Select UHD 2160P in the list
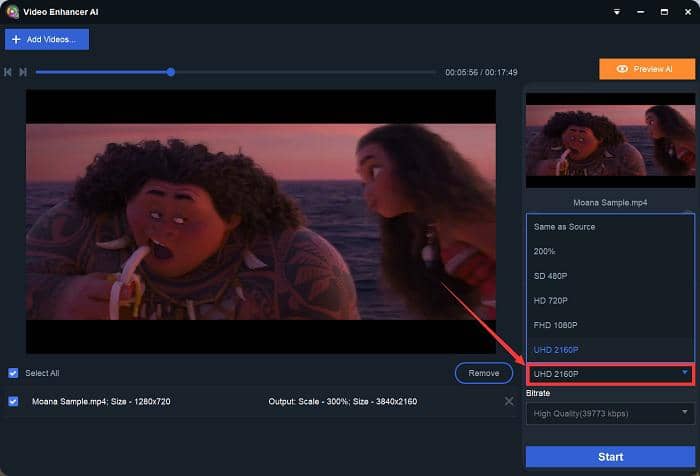The image size is (700, 476). click(610, 350)
